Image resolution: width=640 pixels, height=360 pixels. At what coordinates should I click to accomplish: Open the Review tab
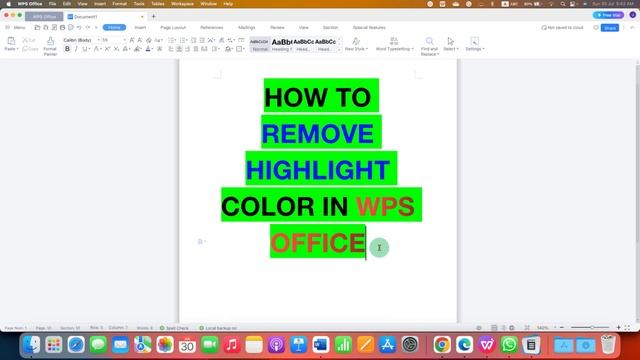click(277, 27)
